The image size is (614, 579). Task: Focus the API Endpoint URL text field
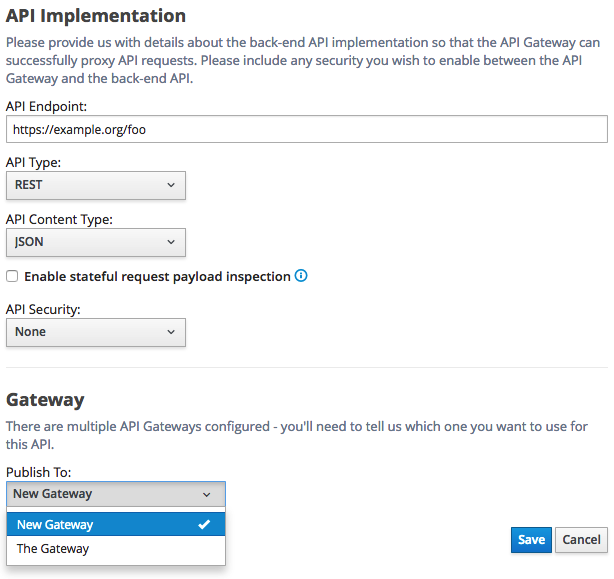click(307, 129)
